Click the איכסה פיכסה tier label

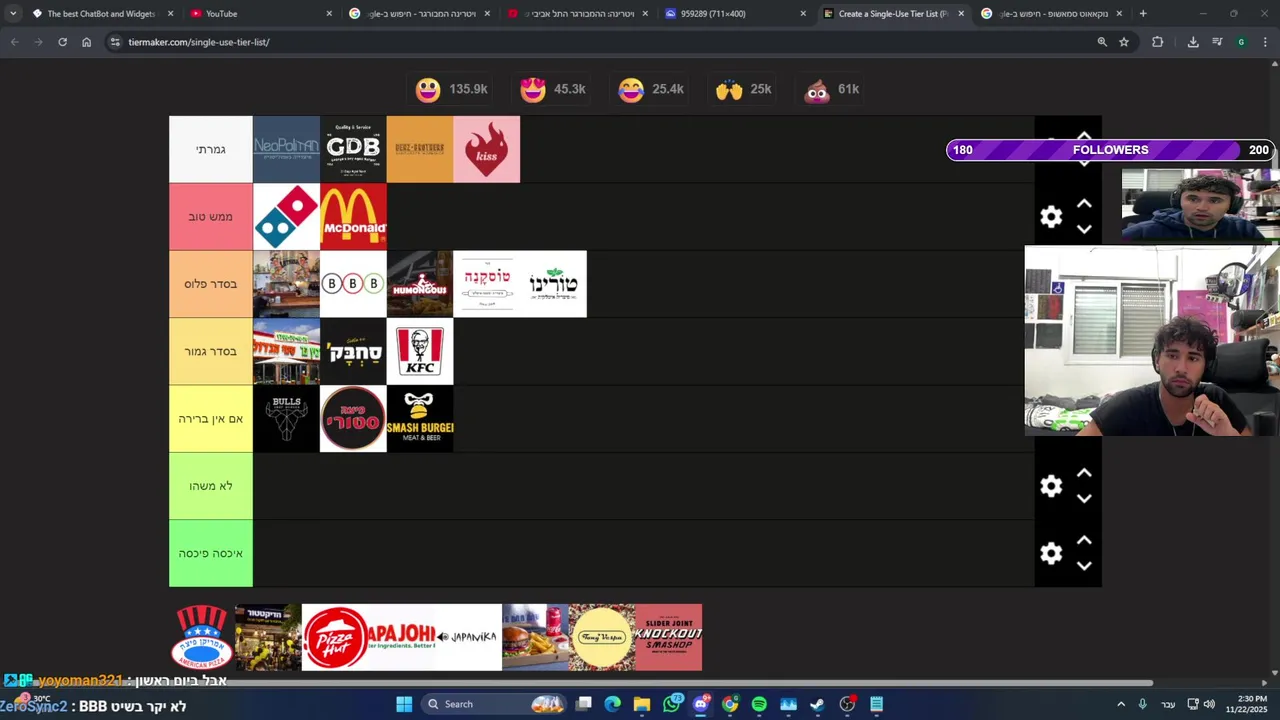point(211,553)
